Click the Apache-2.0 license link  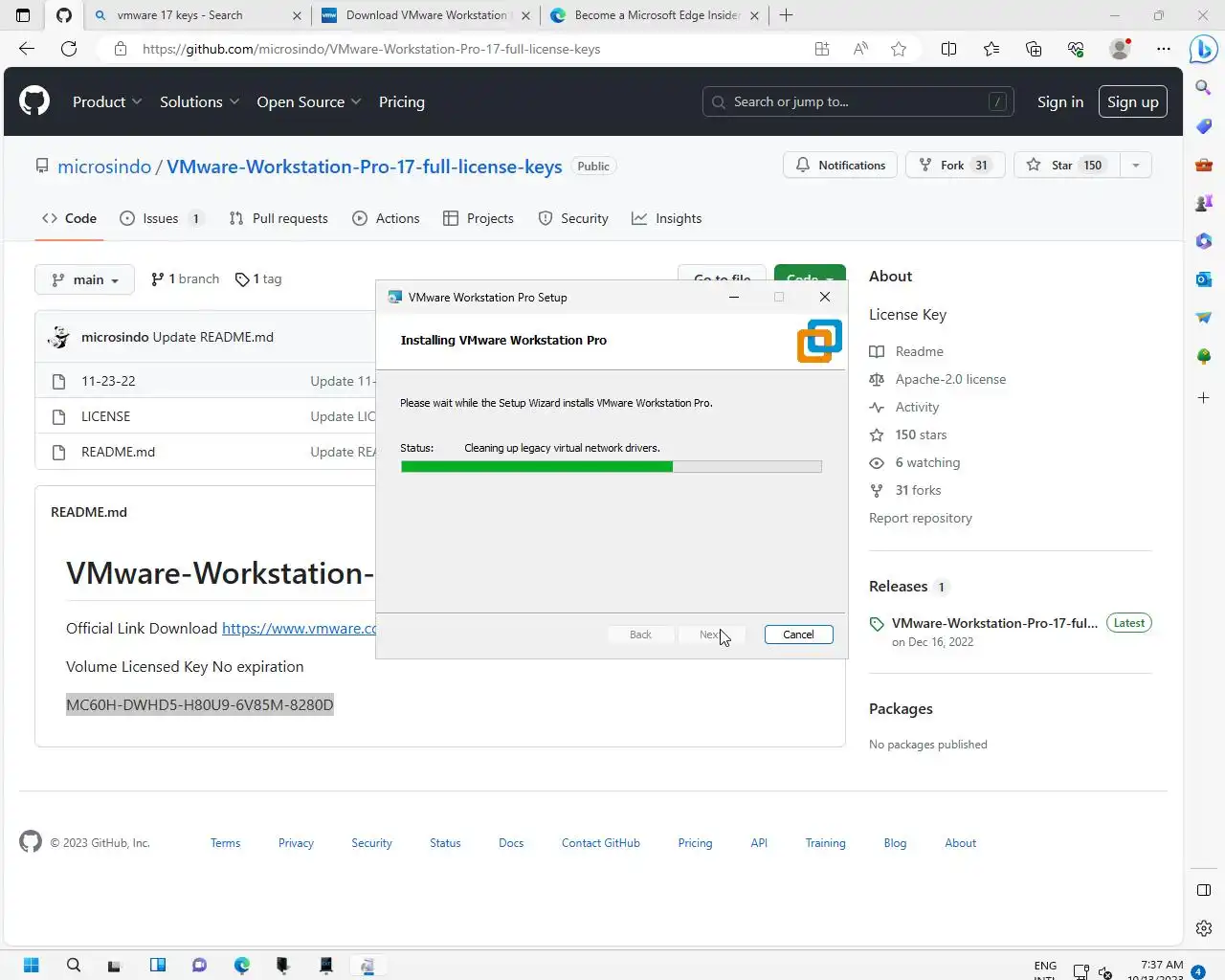[x=950, y=379]
